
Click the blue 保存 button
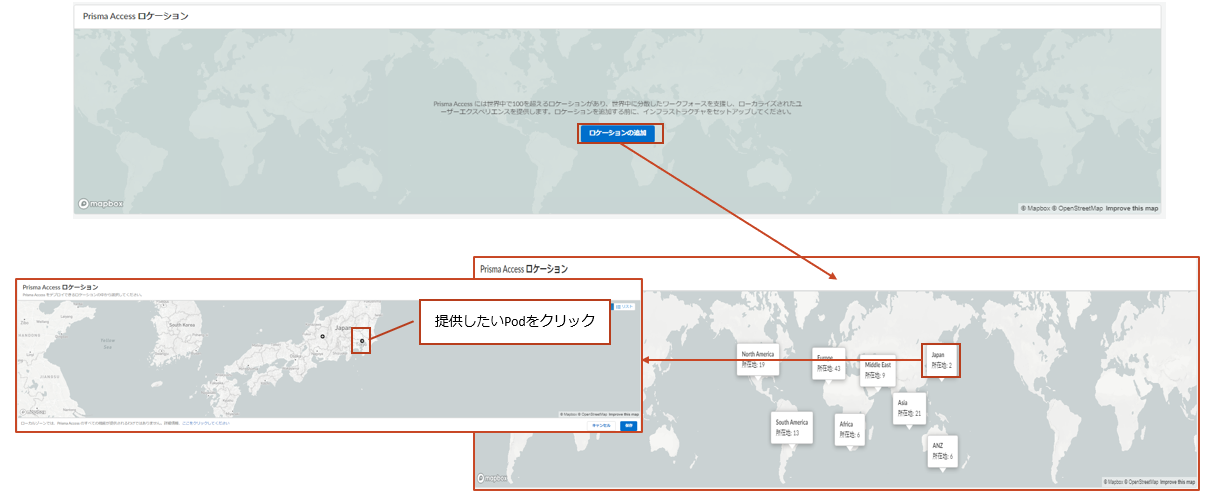(628, 426)
